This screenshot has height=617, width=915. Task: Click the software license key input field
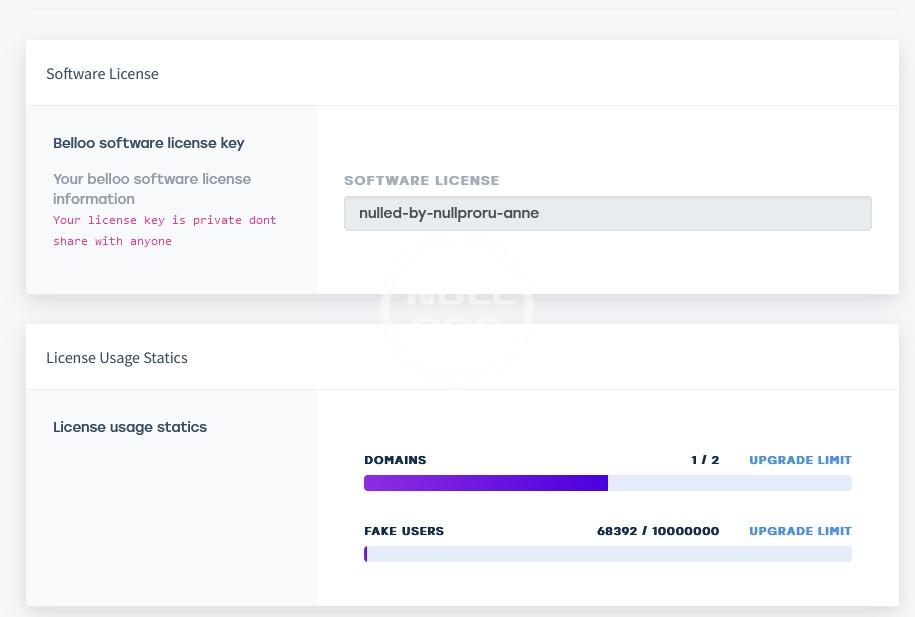pos(607,213)
